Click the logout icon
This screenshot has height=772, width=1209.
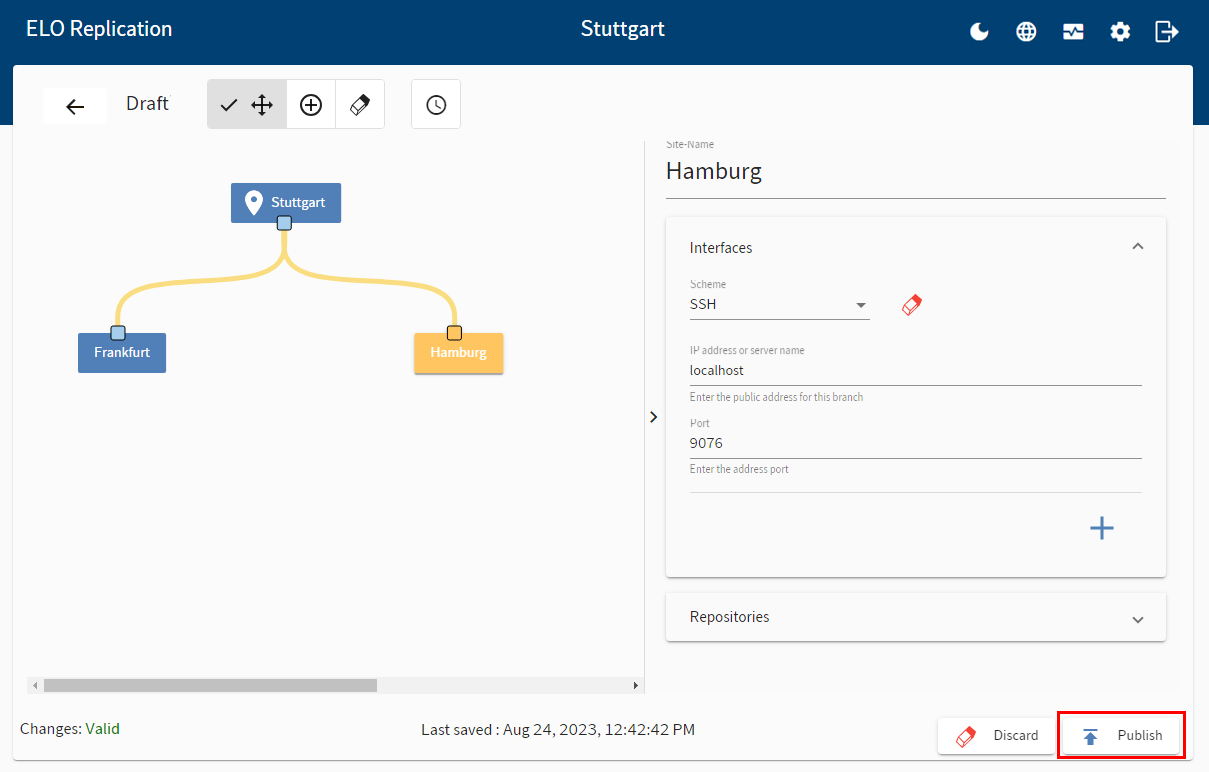click(1166, 32)
